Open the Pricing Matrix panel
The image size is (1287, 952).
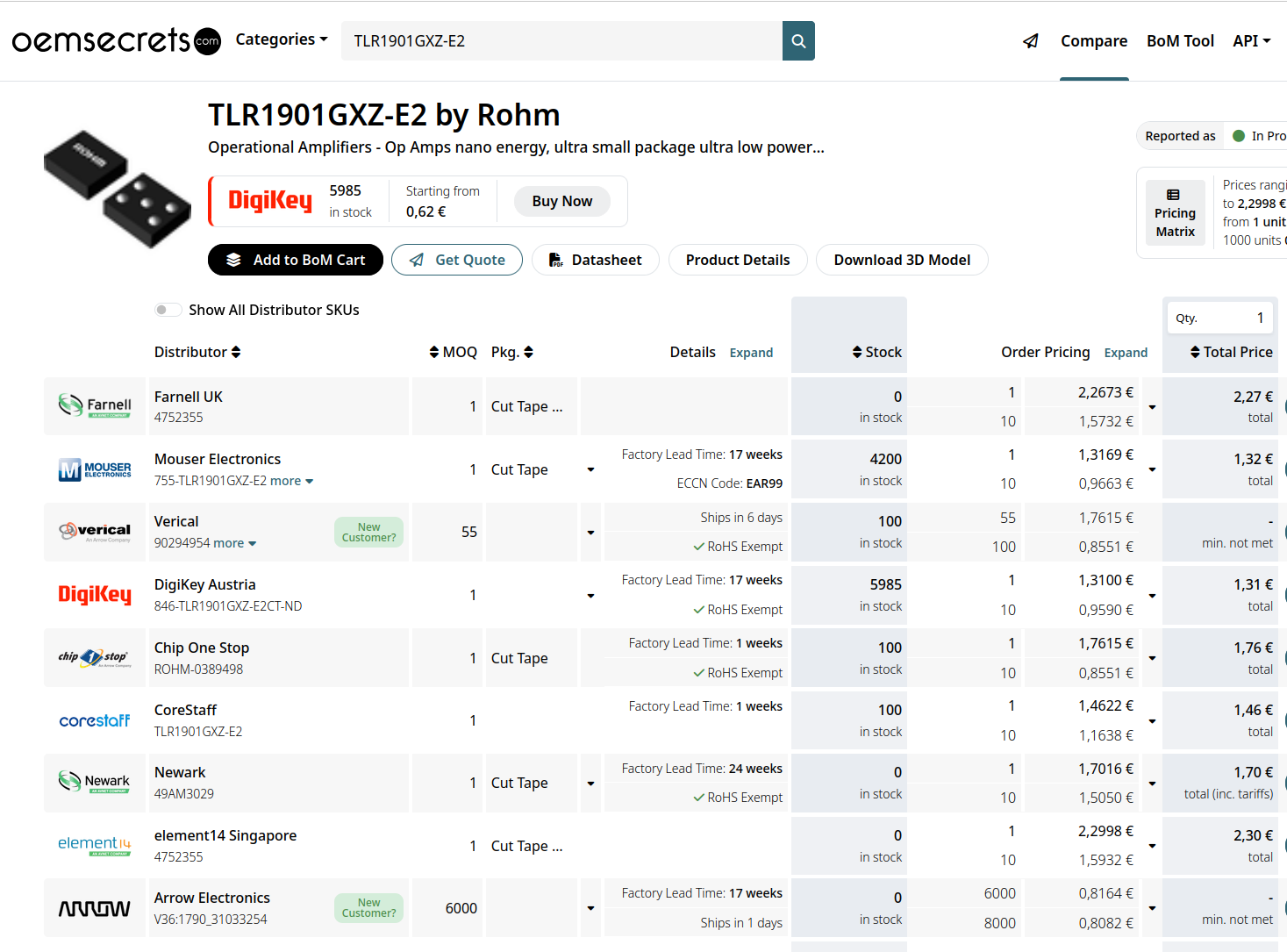tap(1175, 213)
